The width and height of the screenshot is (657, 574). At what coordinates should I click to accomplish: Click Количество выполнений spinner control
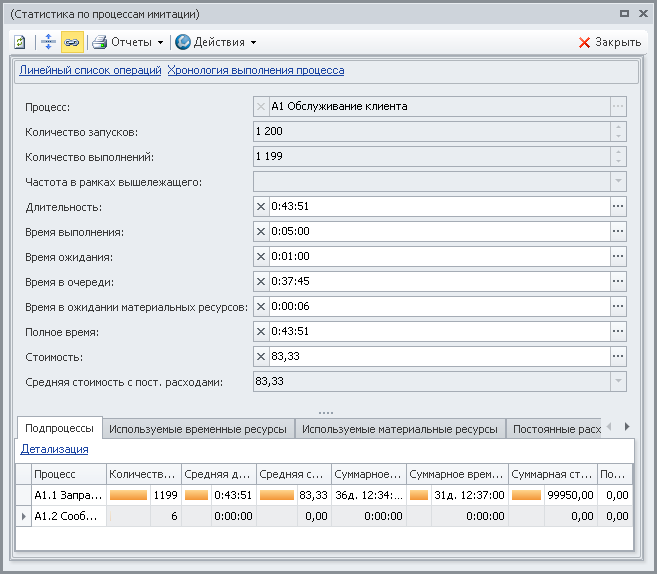point(618,156)
